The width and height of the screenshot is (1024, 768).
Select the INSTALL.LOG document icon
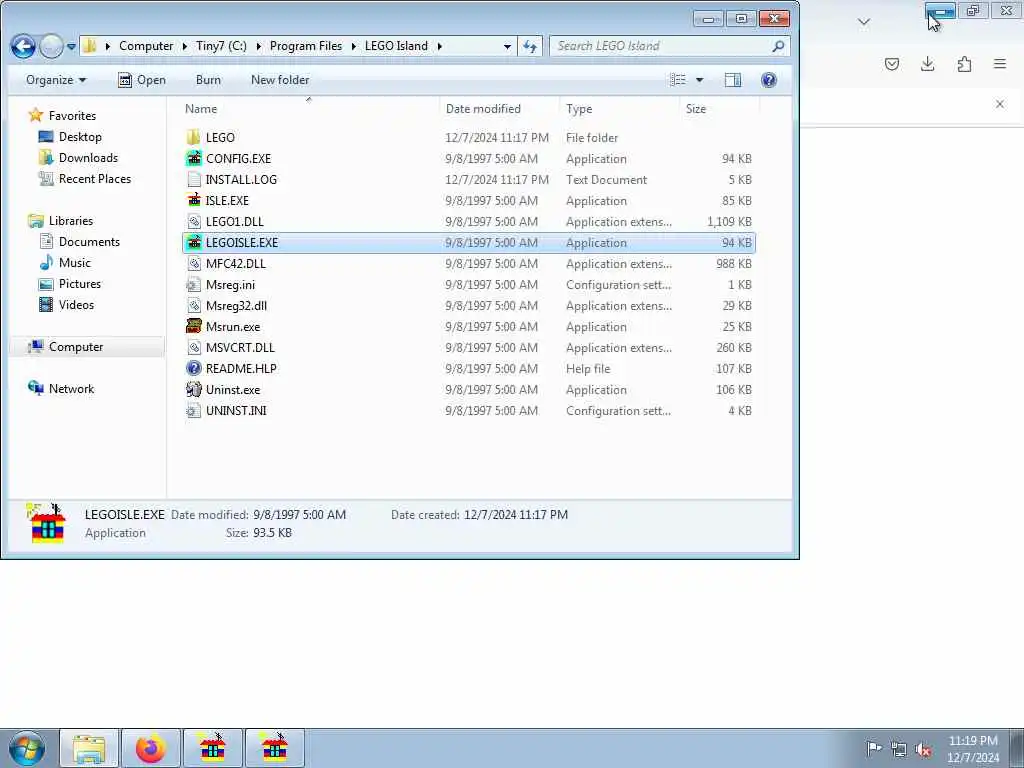193,180
